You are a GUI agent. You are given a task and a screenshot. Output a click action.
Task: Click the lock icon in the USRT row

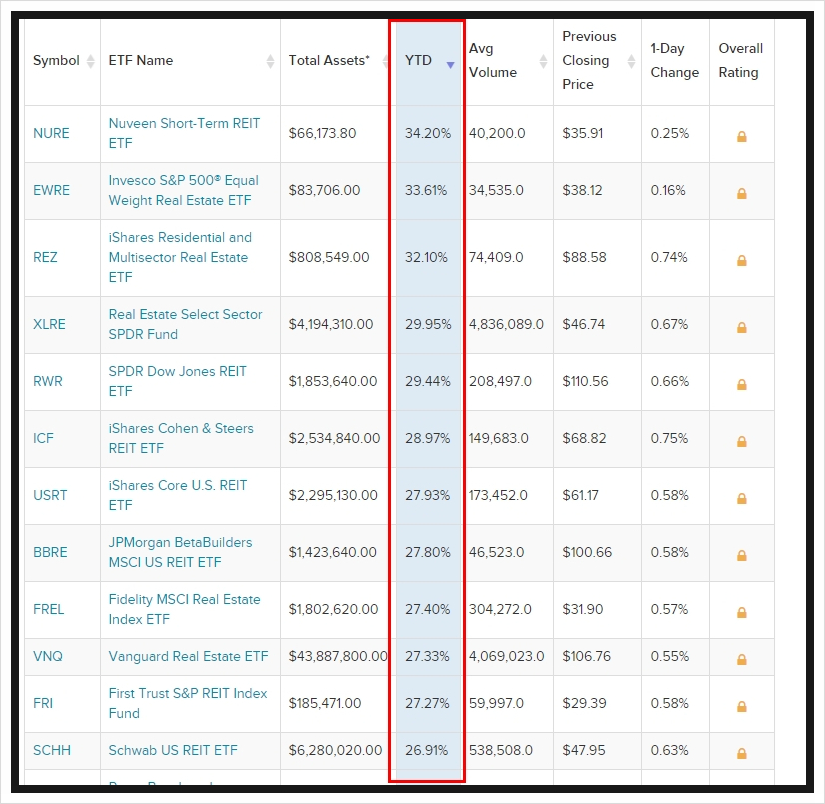[741, 498]
